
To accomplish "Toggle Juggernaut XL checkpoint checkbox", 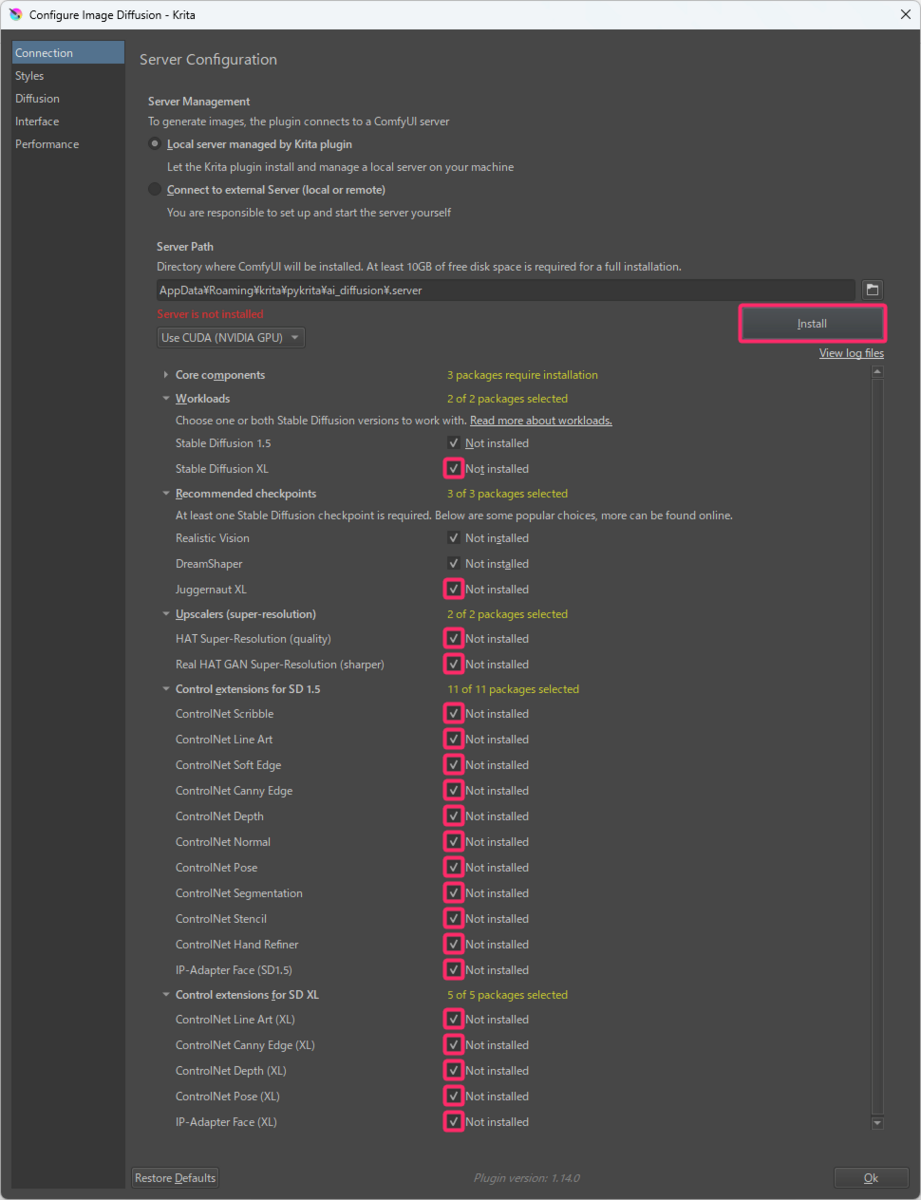I will (454, 589).
